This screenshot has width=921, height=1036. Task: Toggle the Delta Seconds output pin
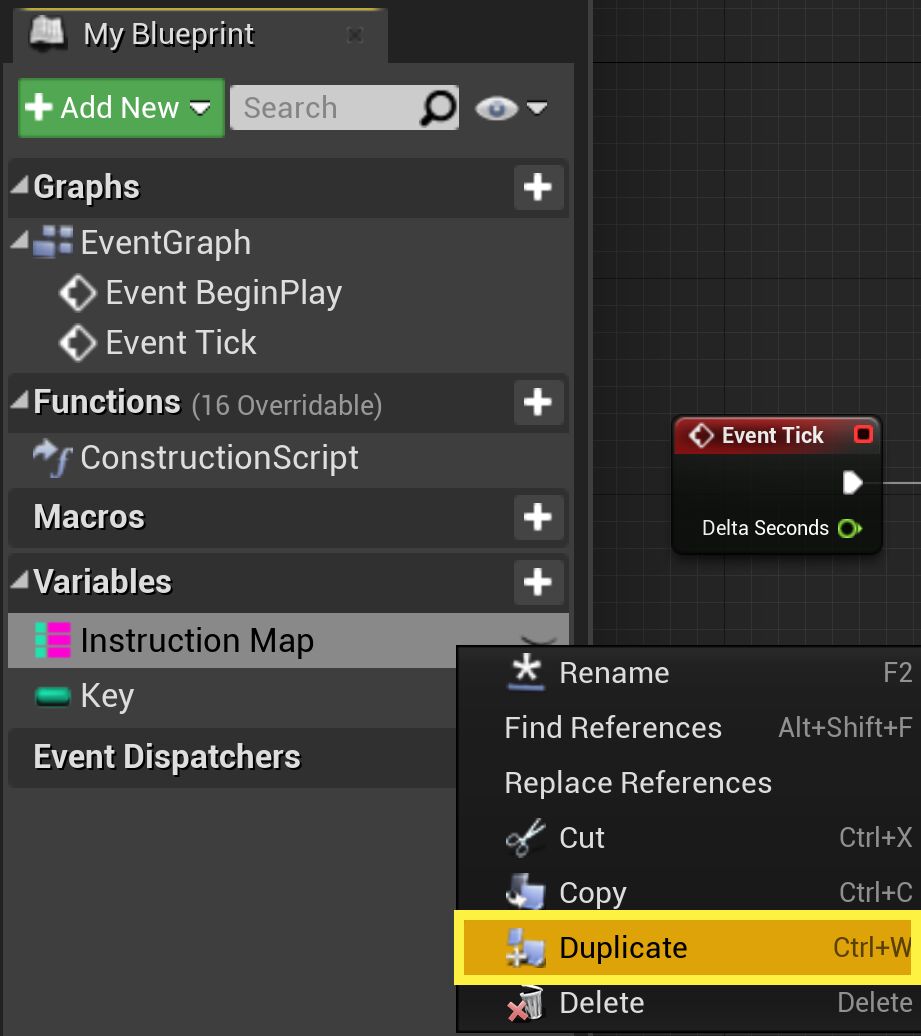[x=850, y=528]
